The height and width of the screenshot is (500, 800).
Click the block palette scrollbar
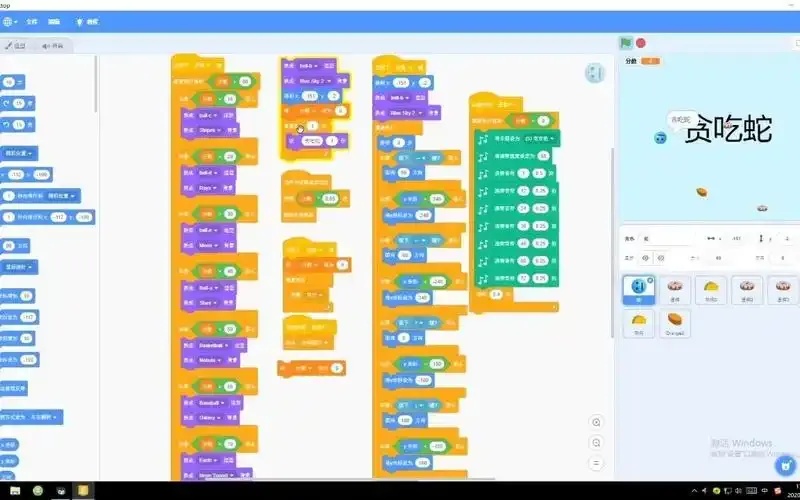(95, 84)
